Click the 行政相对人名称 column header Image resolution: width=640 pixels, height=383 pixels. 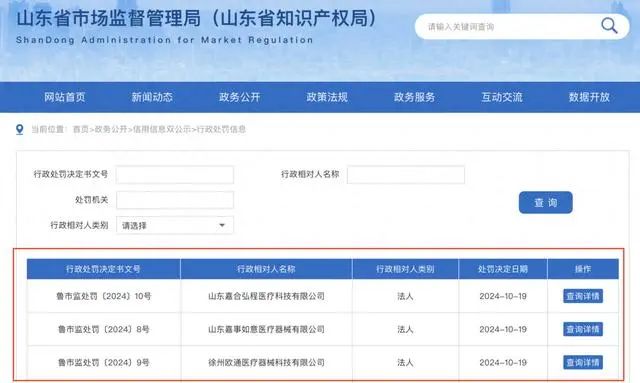point(266,269)
